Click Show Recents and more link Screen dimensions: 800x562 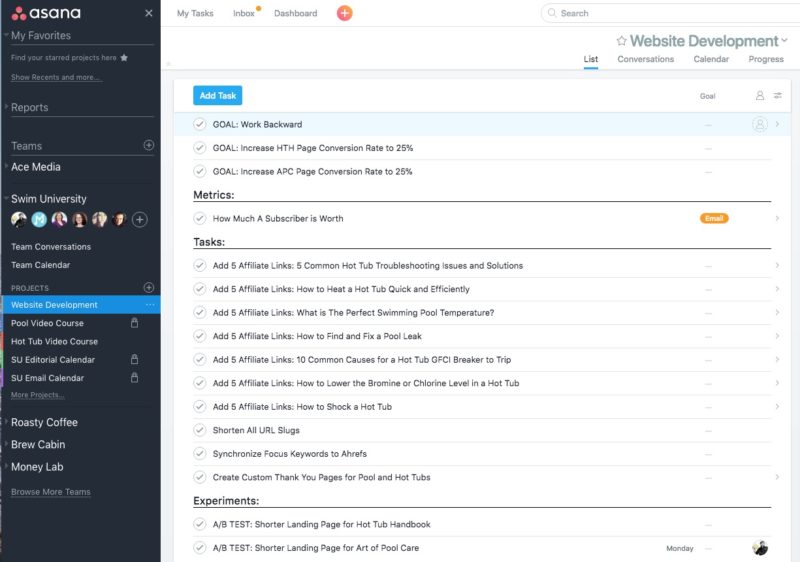(57, 77)
